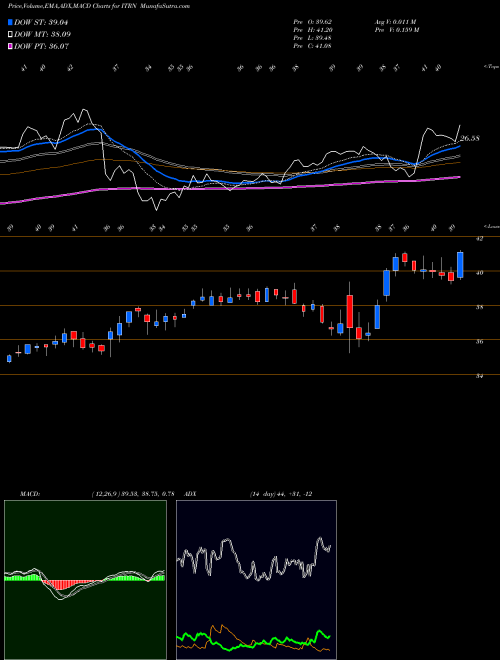The image size is (500, 660).
Task: Click the Lows label below the EMA chart
Action: point(492,226)
